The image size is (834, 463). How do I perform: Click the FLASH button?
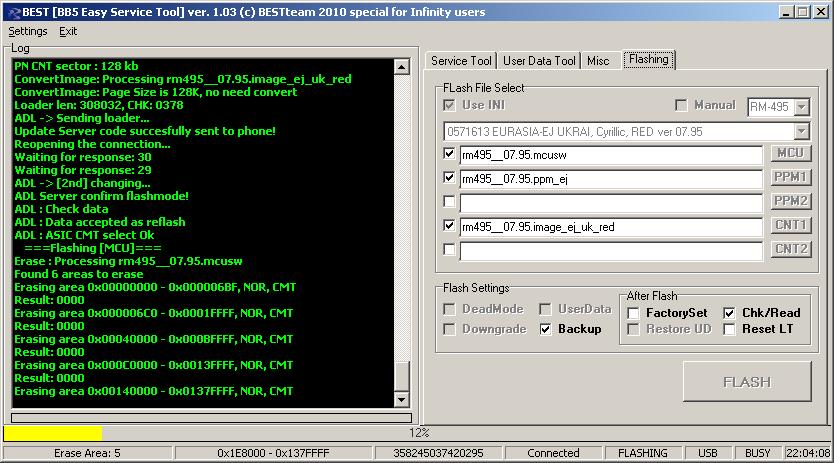point(747,382)
